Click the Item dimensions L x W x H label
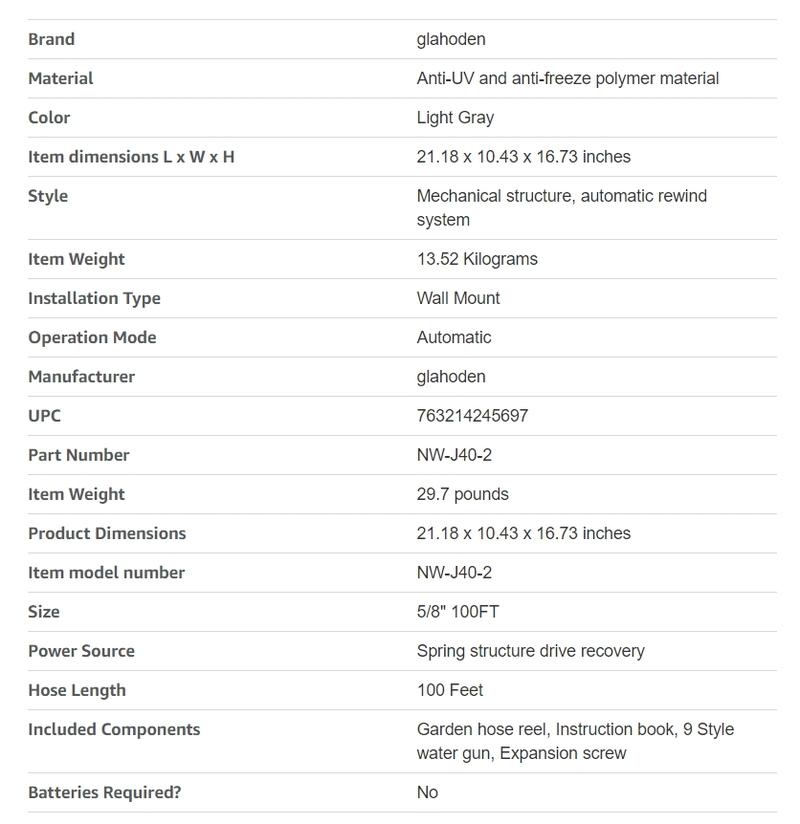This screenshot has height=824, width=800. pyautogui.click(x=131, y=156)
